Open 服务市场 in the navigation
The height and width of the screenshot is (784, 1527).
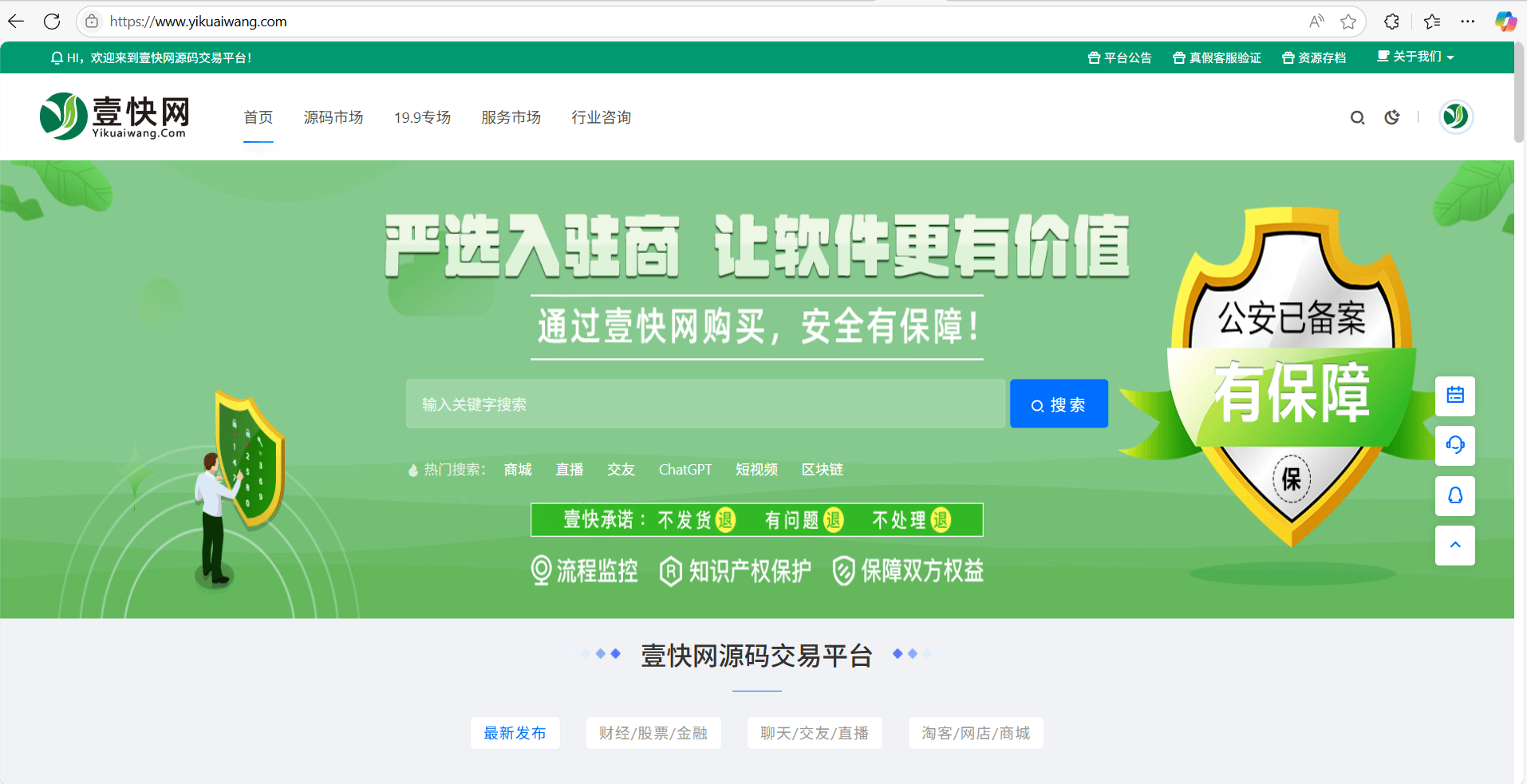pyautogui.click(x=511, y=117)
